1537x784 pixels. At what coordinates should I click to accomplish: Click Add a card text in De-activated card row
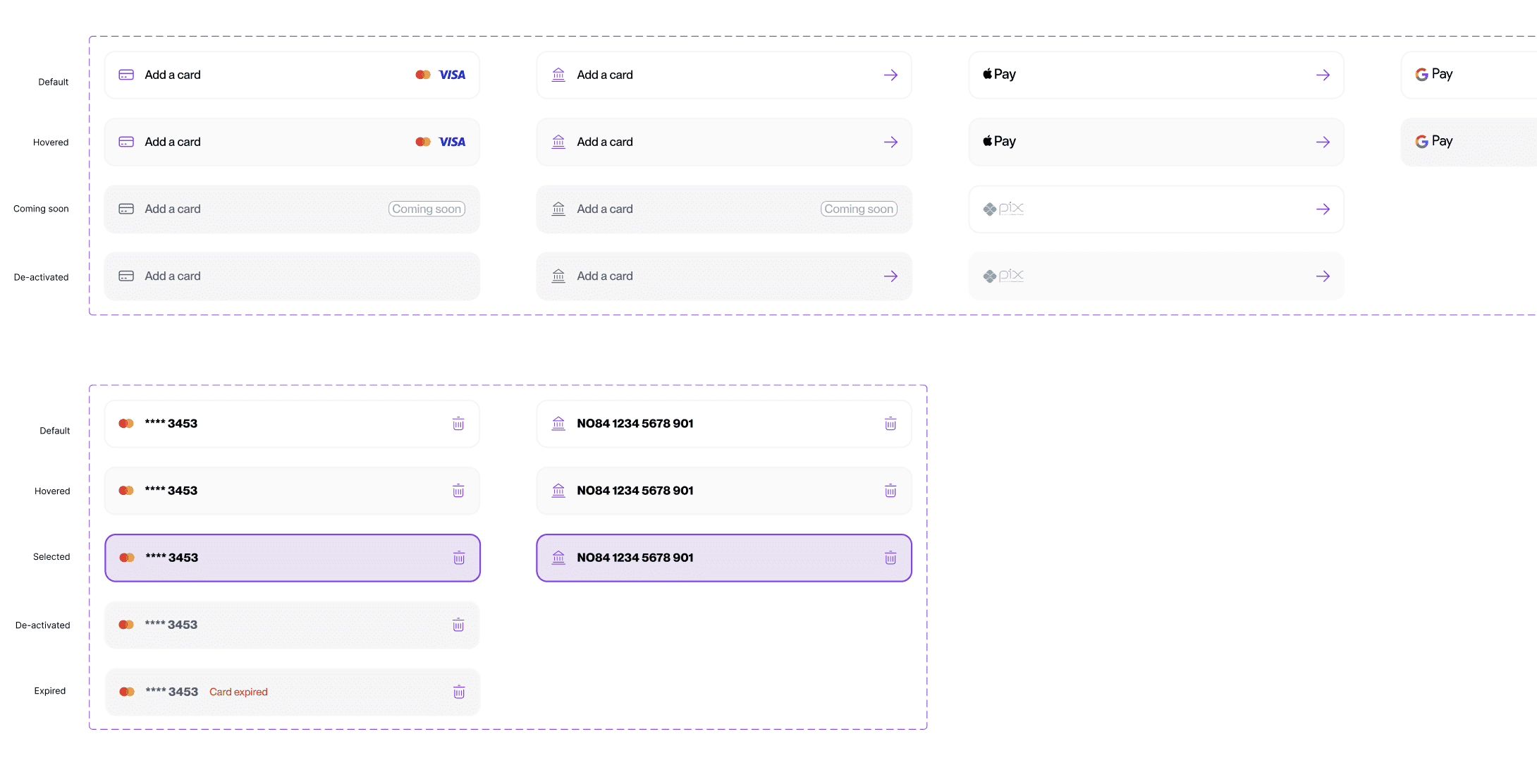(x=173, y=276)
